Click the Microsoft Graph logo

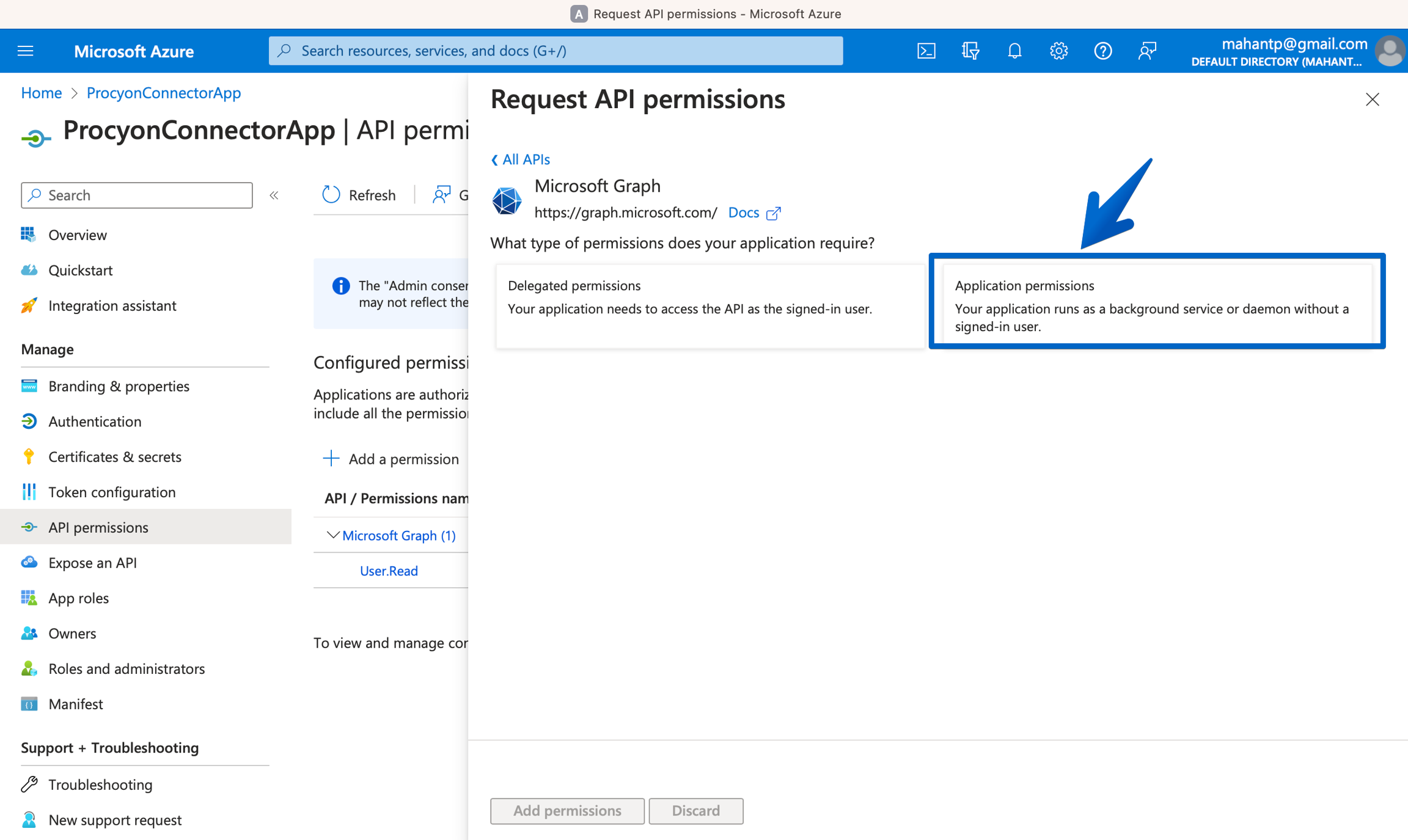[x=507, y=200]
